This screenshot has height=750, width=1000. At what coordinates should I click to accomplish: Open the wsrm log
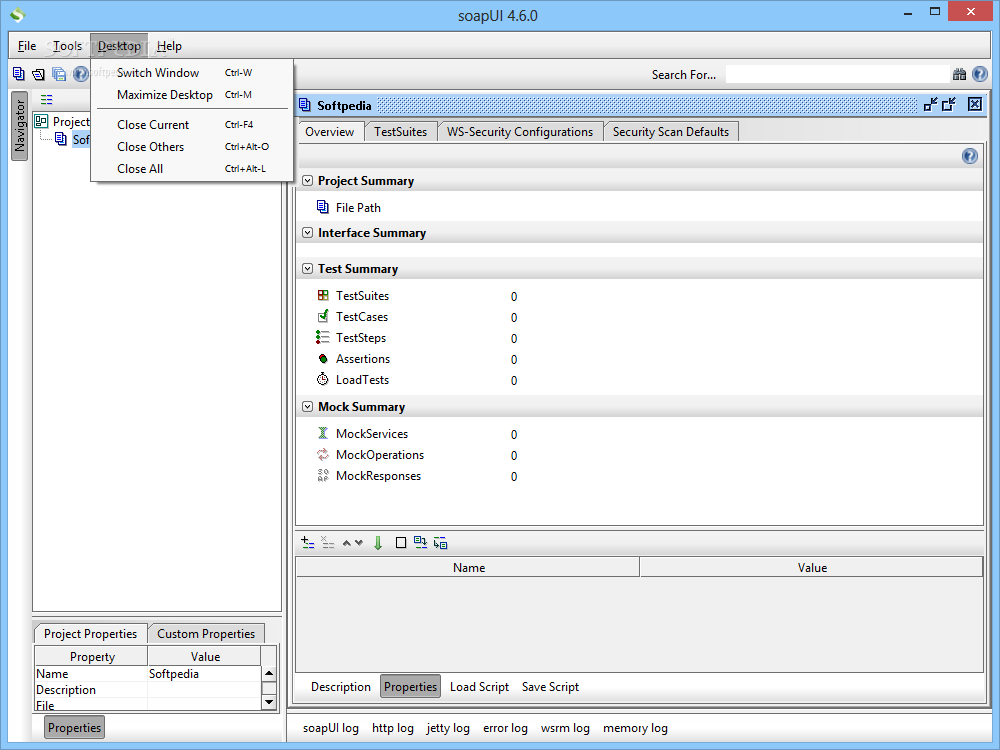tap(565, 728)
